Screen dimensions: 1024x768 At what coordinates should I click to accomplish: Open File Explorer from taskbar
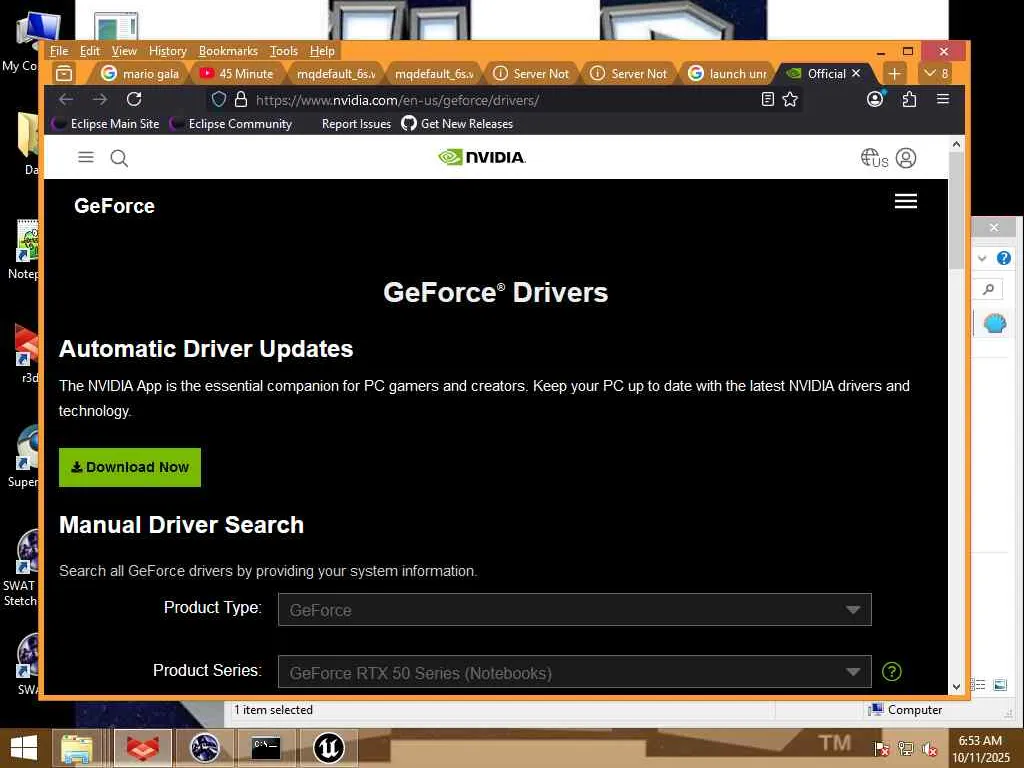(77, 748)
